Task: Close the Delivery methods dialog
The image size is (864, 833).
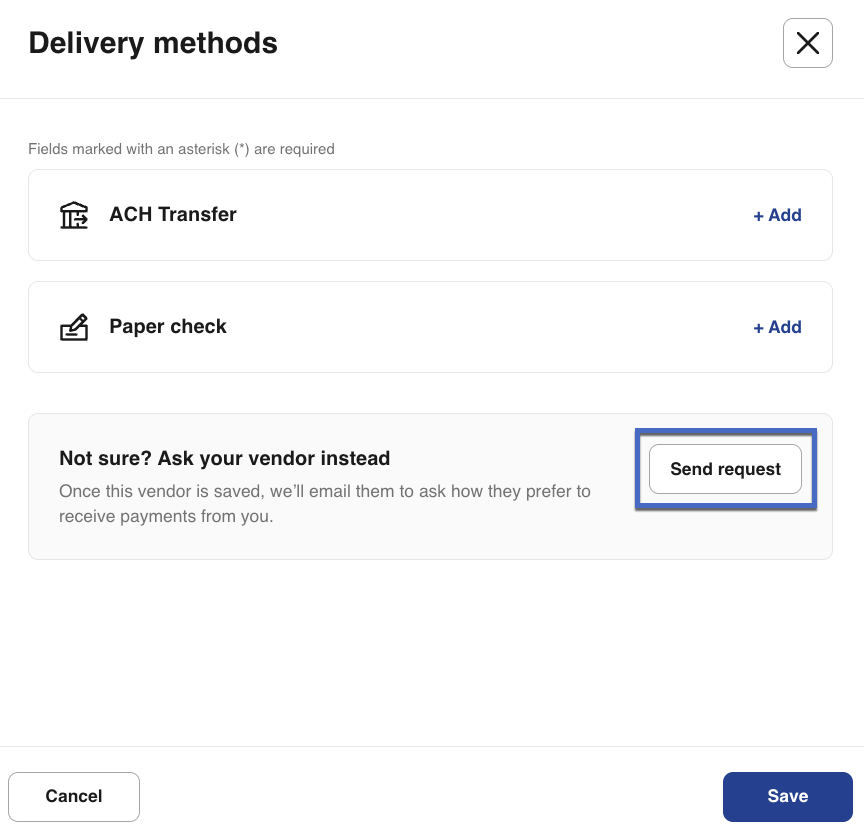Action: pyautogui.click(x=807, y=43)
